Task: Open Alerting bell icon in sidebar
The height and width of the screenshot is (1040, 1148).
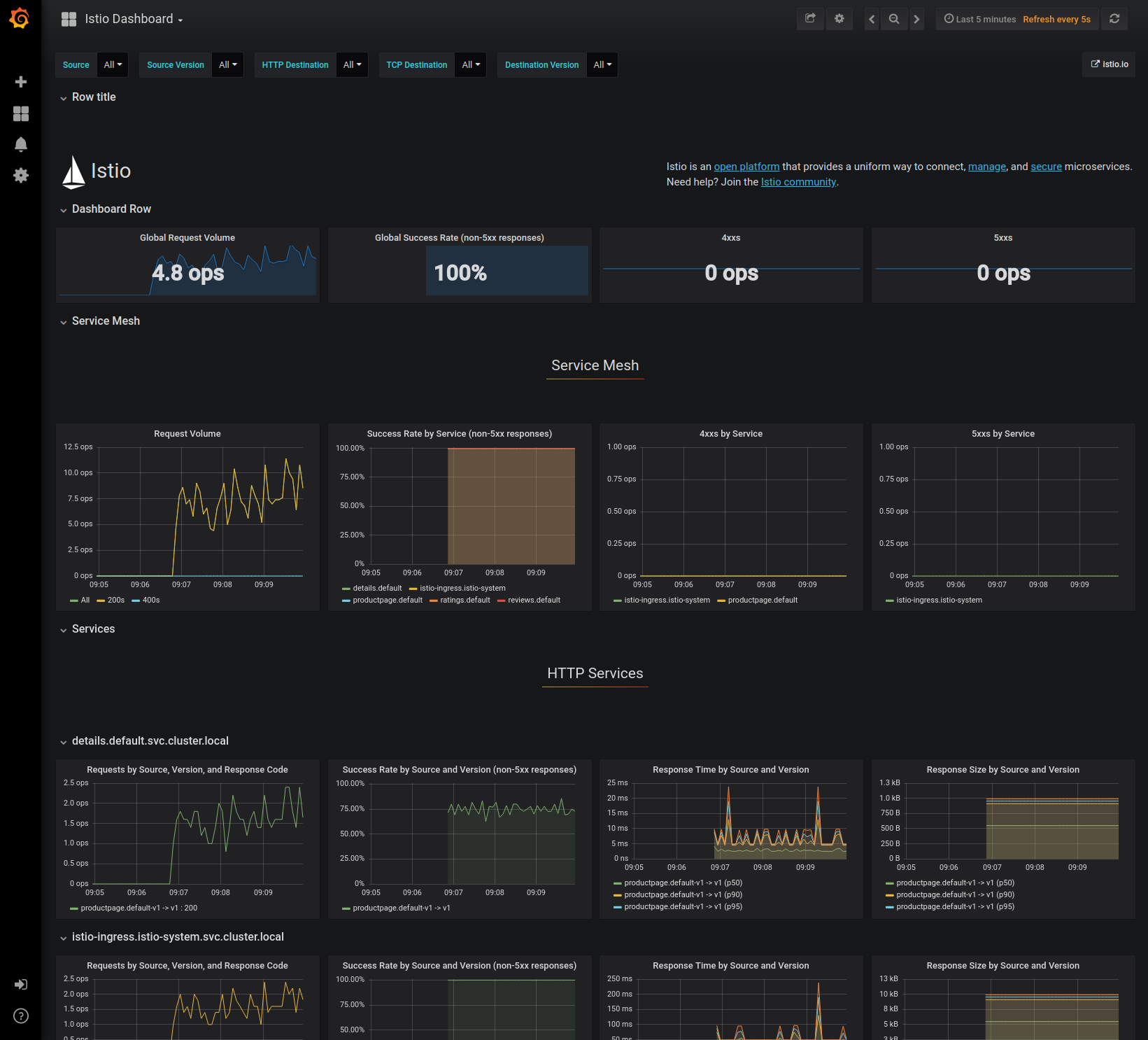Action: [21, 144]
